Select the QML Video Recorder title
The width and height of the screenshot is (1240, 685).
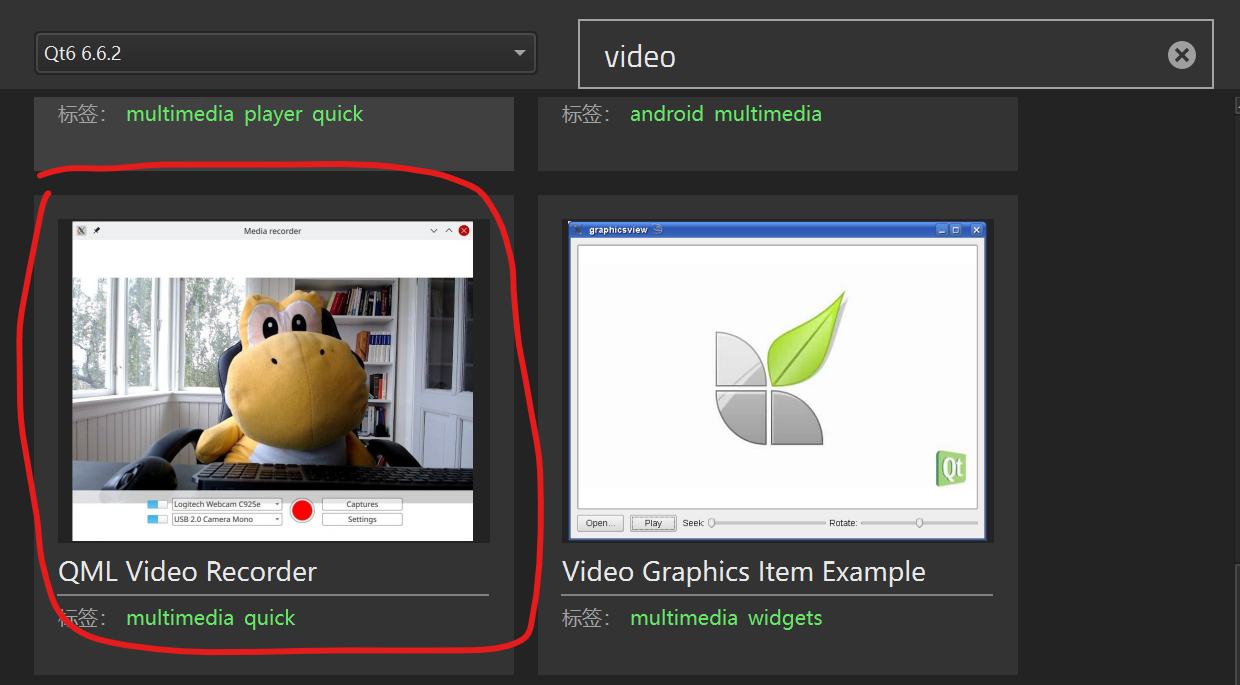coord(188,572)
